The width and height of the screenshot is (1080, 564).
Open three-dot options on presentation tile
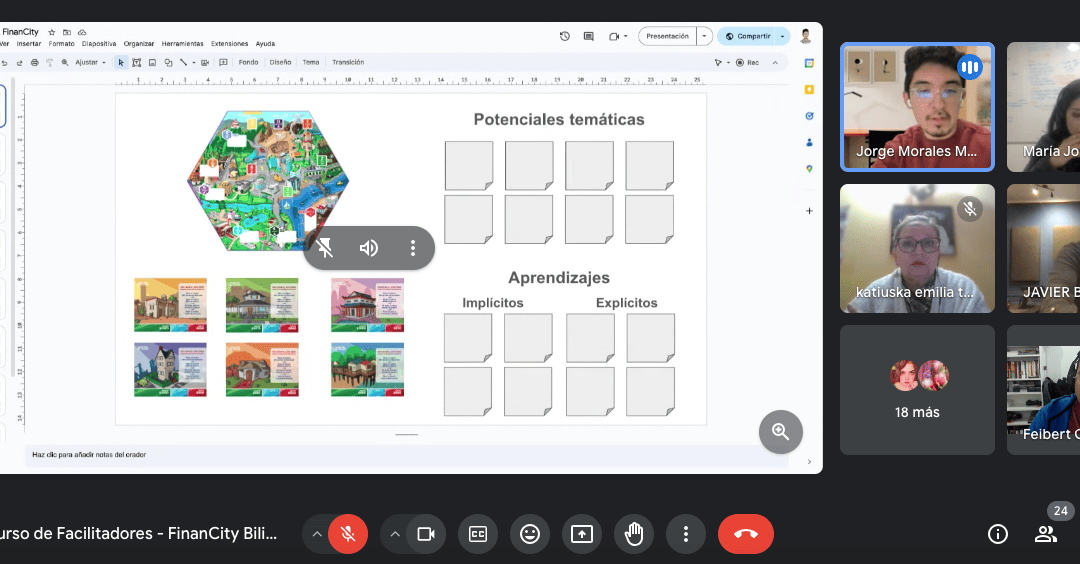point(413,248)
